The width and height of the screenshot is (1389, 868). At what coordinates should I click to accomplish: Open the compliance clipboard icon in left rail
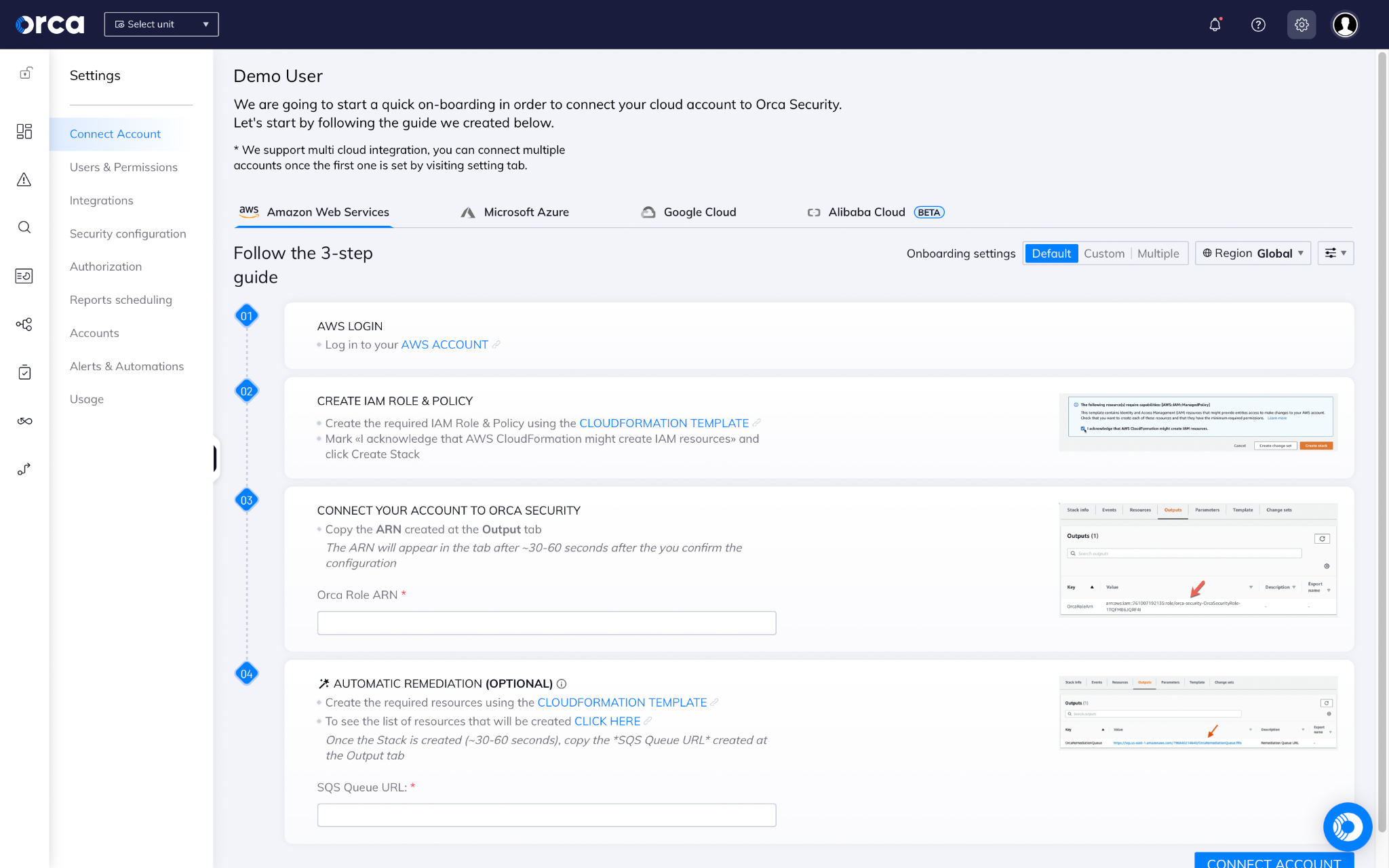pyautogui.click(x=24, y=372)
